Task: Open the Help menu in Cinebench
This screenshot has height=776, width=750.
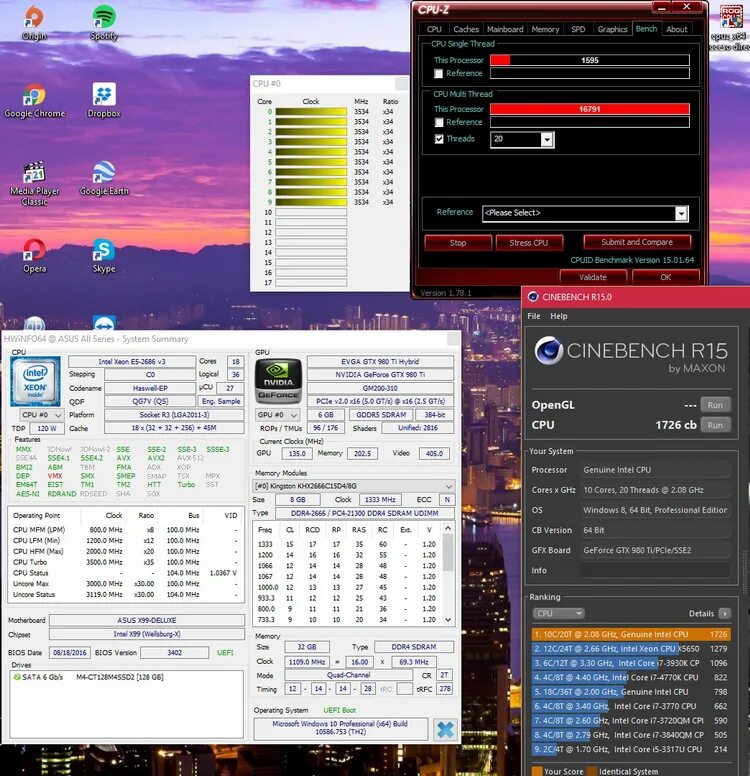Action: pos(559,316)
